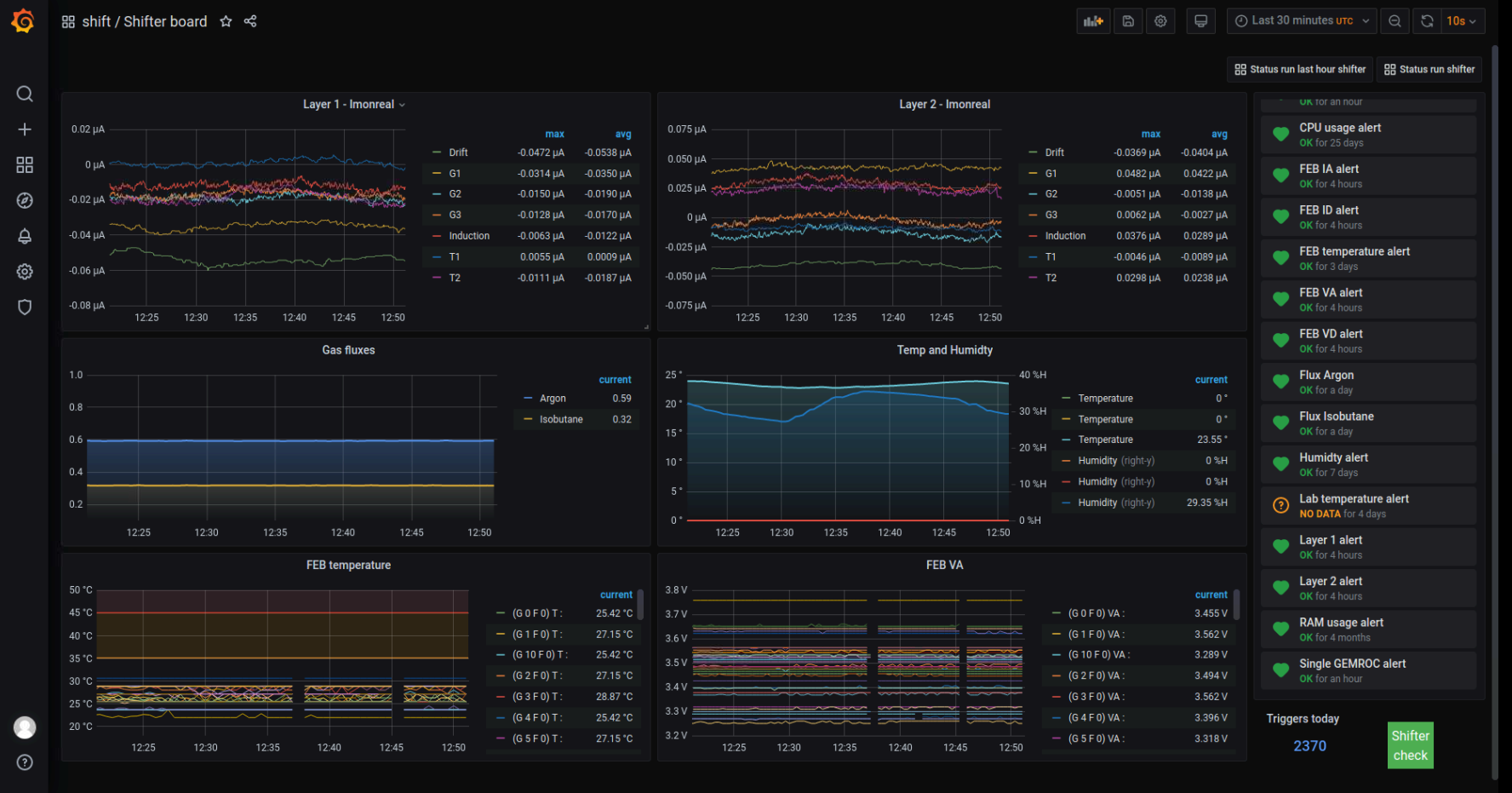
Task: Open the Gas fluxes panel title menu
Action: coord(348,350)
